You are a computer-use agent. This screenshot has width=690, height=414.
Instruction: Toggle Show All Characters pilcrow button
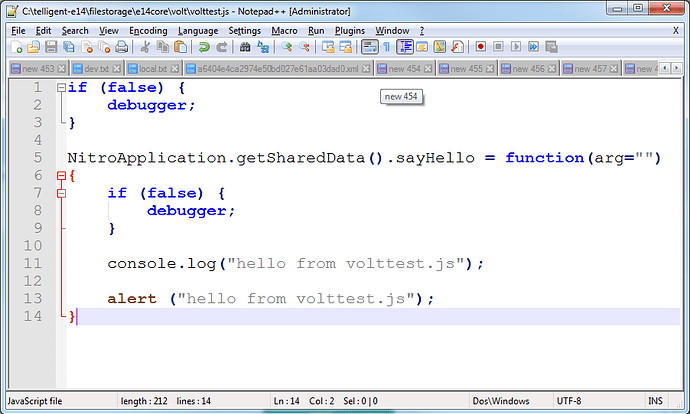(387, 47)
